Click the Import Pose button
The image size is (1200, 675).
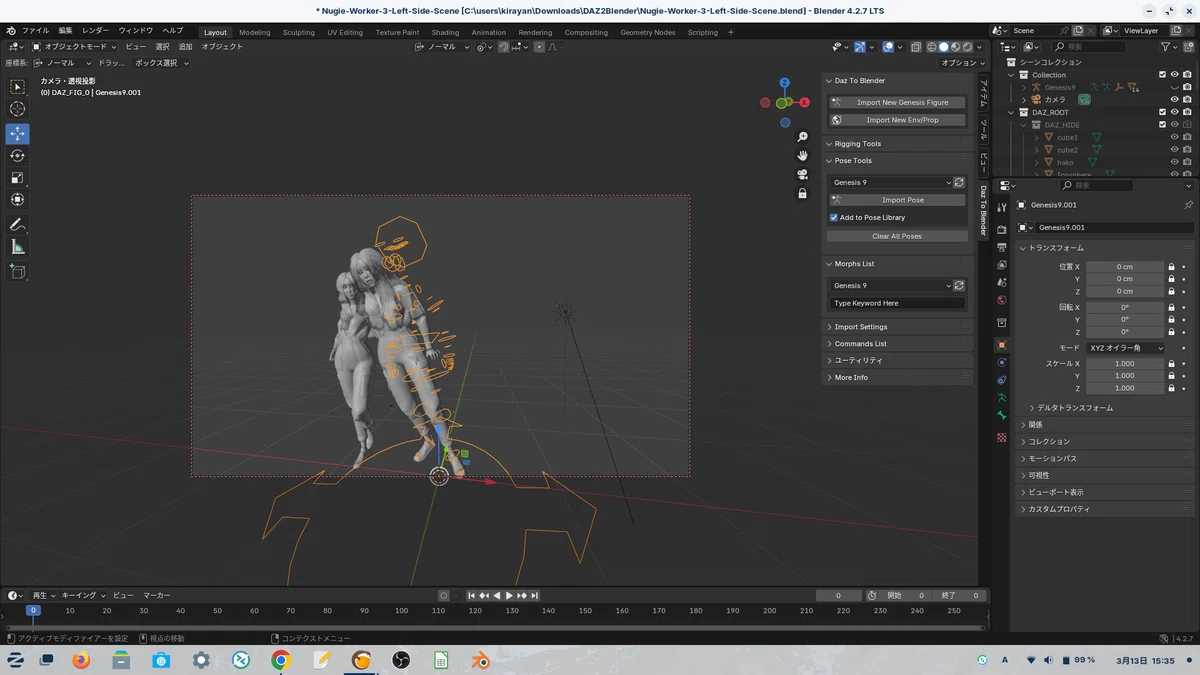pos(897,200)
